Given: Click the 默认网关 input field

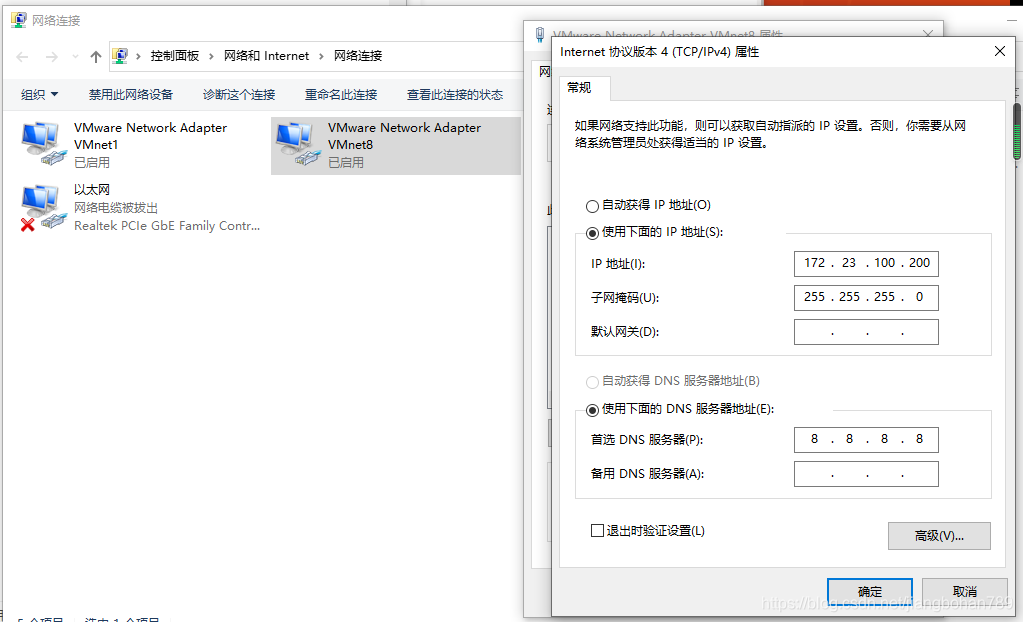Looking at the screenshot, I should tap(866, 332).
